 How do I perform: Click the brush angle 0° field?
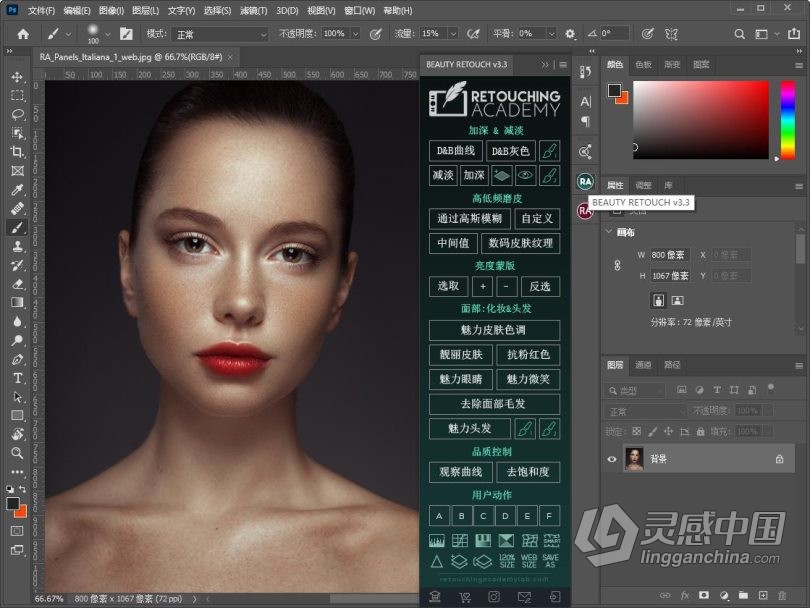click(614, 34)
